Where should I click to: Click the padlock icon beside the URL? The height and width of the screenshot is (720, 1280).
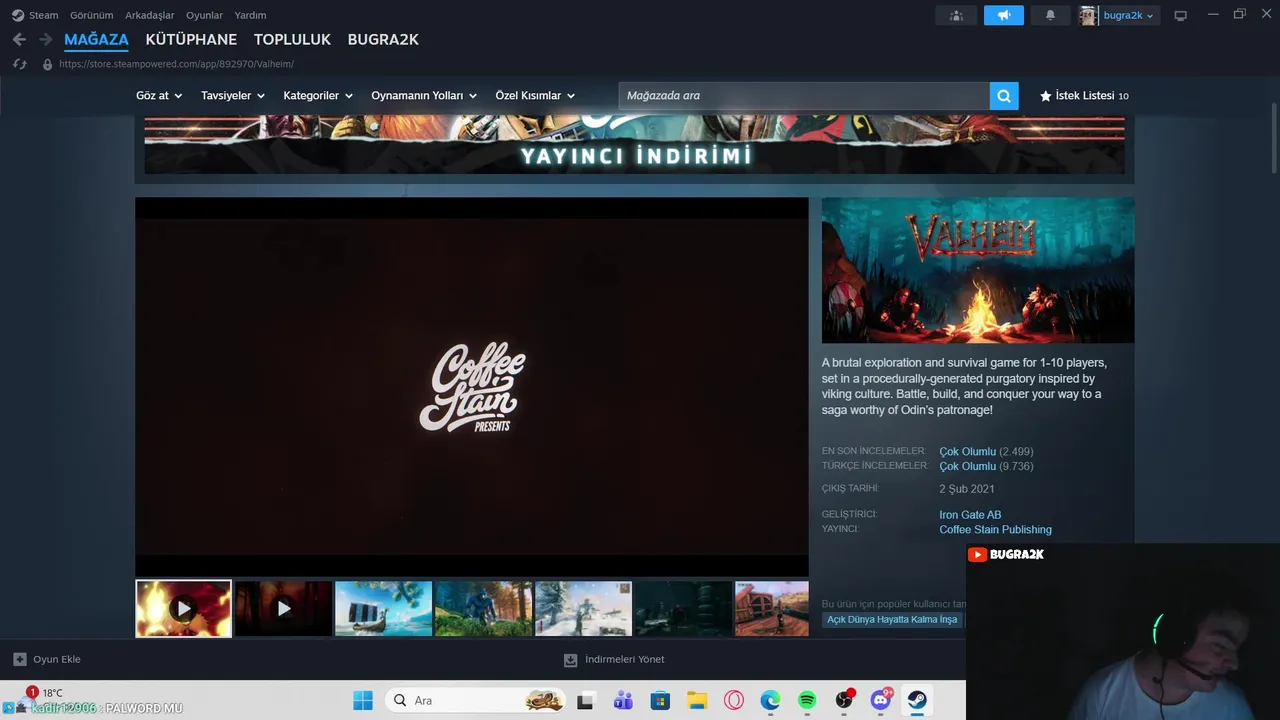[47, 64]
